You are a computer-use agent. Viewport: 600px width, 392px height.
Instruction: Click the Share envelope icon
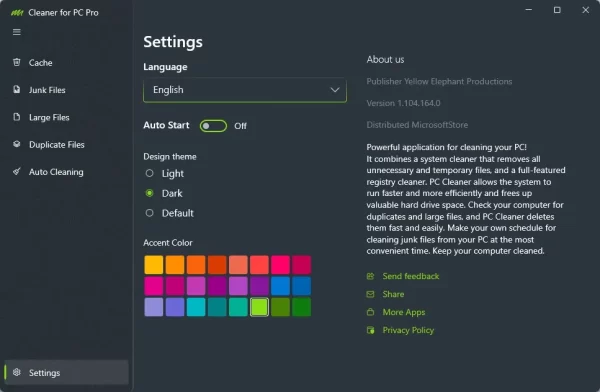tap(370, 294)
